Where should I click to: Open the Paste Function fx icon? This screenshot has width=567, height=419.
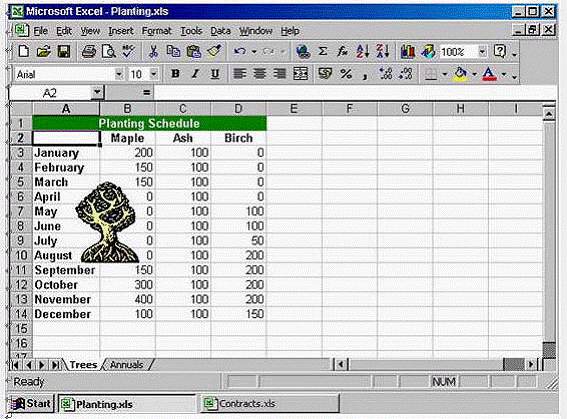tap(342, 52)
